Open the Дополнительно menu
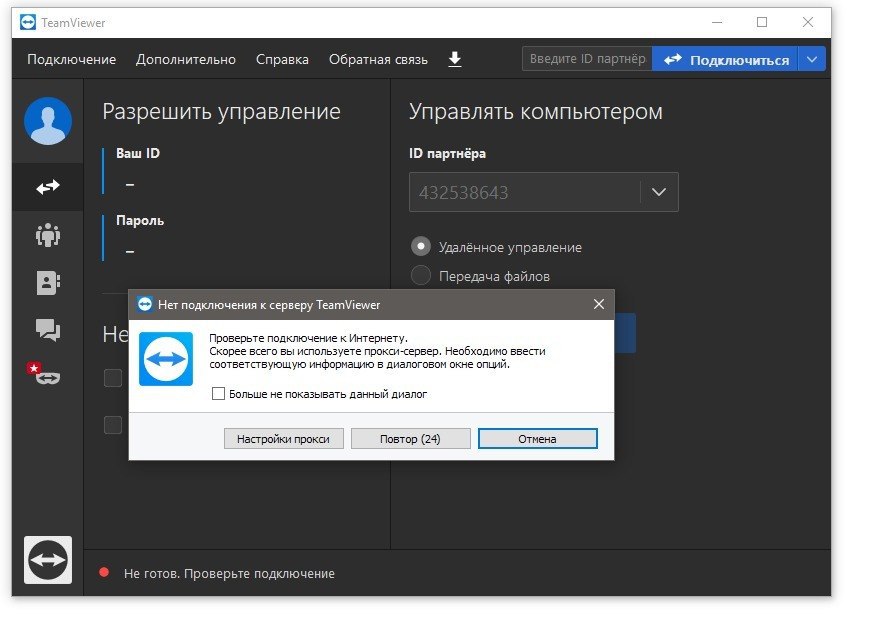Viewport: 871px width, 625px height. click(186, 59)
